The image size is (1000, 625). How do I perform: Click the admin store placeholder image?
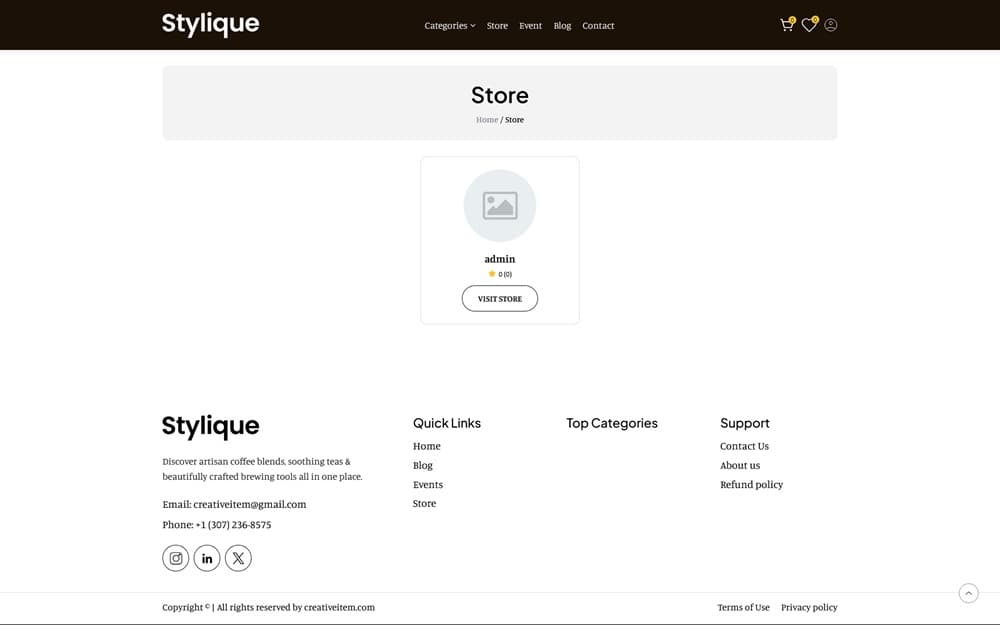500,206
